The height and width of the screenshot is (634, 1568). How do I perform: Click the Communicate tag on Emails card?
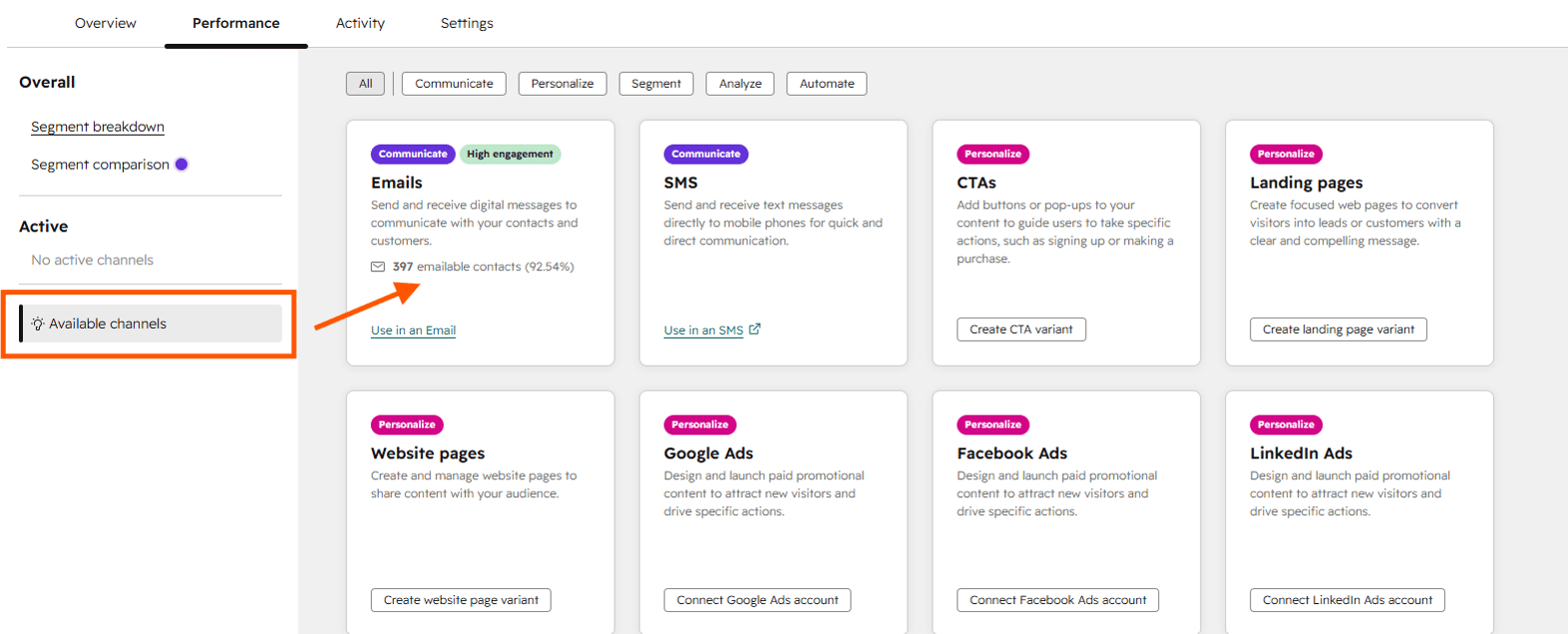click(x=413, y=155)
